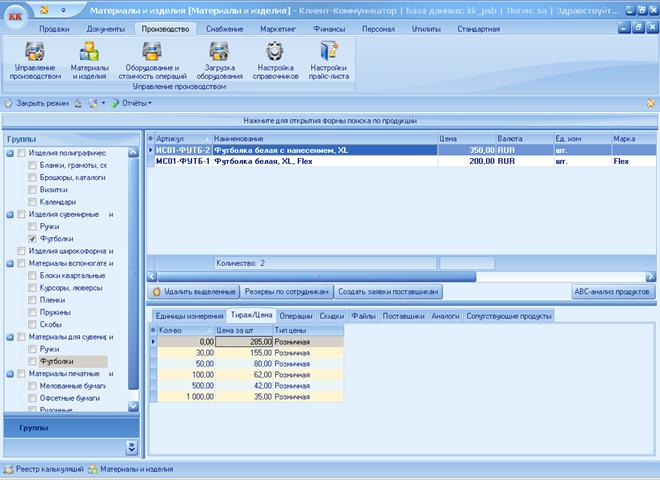This screenshot has width=660, height=480.
Task: Click Удалить выделенные button
Action: click(x=194, y=291)
